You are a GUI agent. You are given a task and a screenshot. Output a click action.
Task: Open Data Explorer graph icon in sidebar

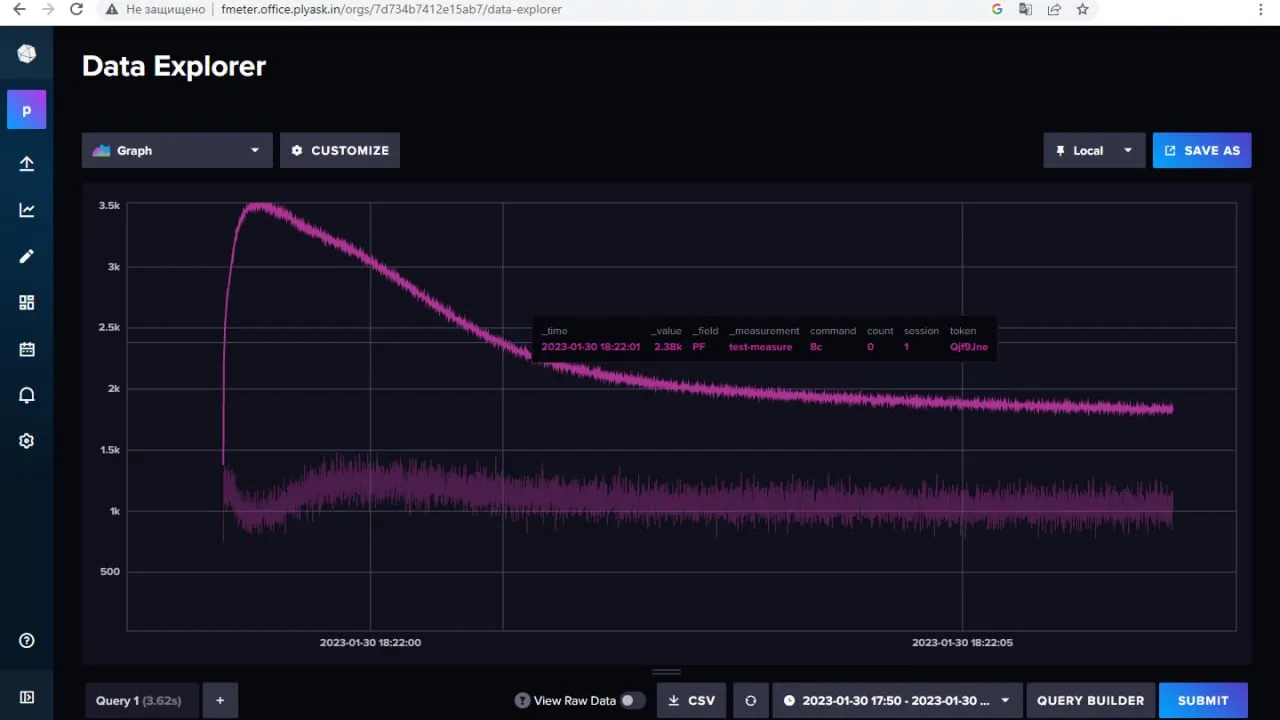(x=27, y=210)
